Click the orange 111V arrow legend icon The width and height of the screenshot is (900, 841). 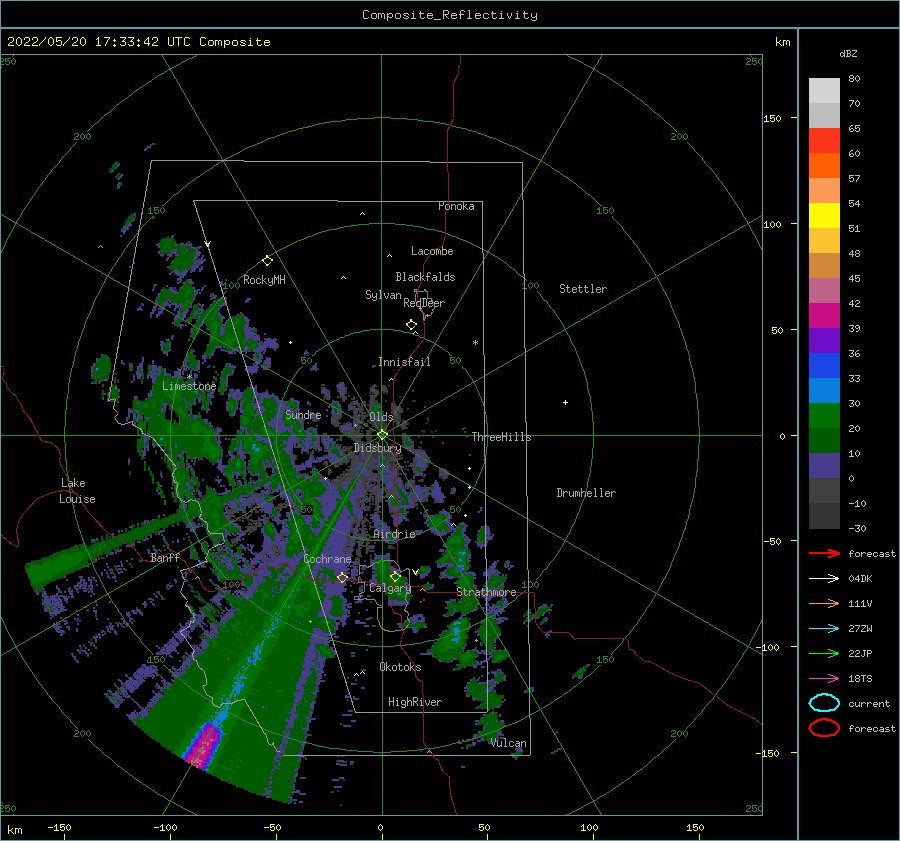click(824, 603)
